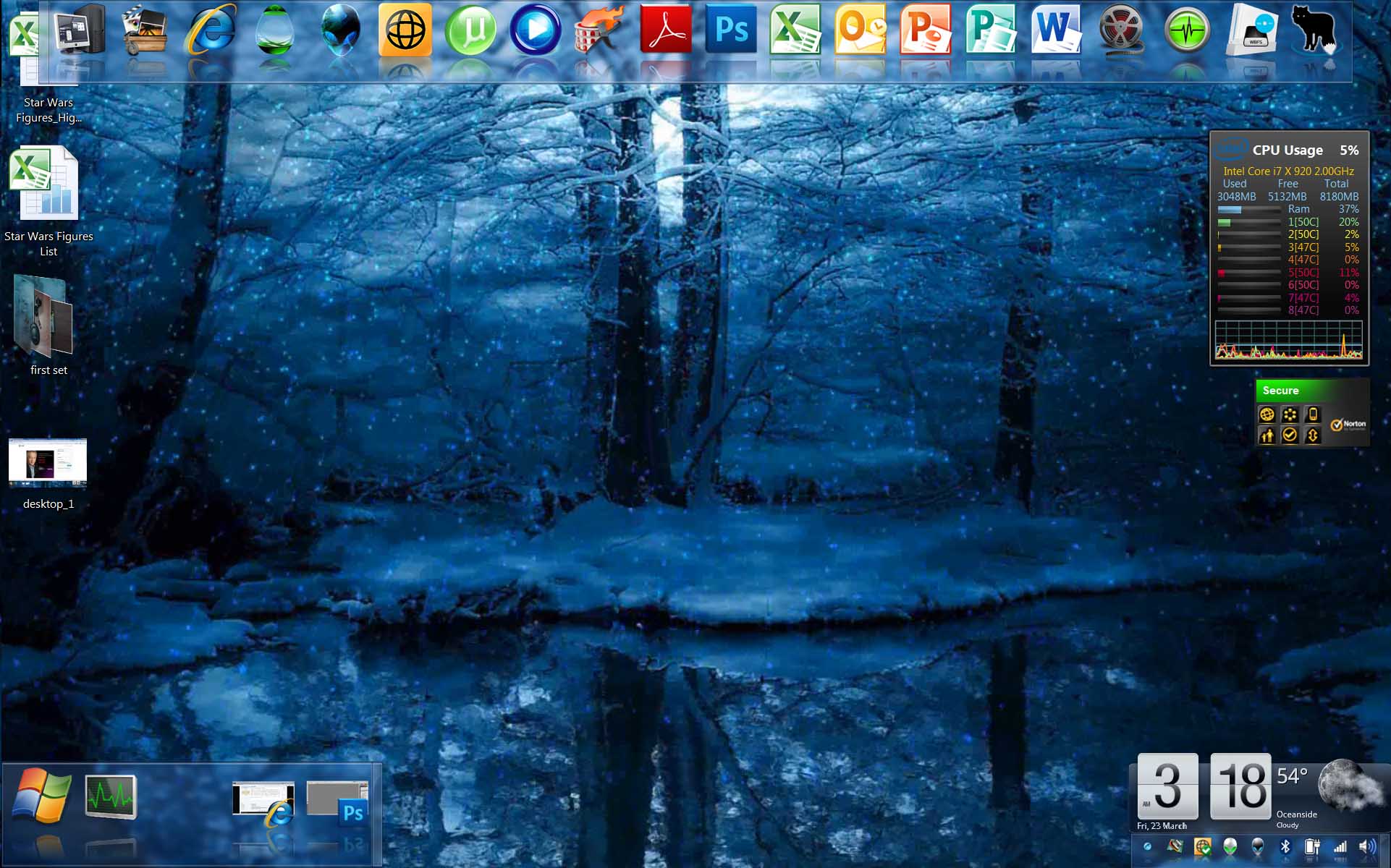Image resolution: width=1391 pixels, height=868 pixels.
Task: Click the Windows Start orb
Action: point(43,796)
